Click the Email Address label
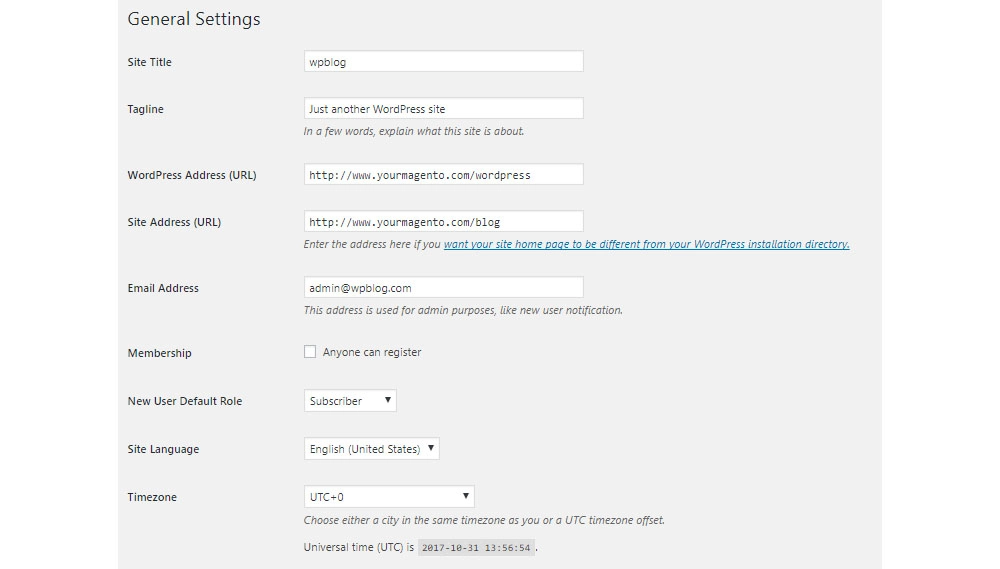The height and width of the screenshot is (569, 1000). coord(163,288)
